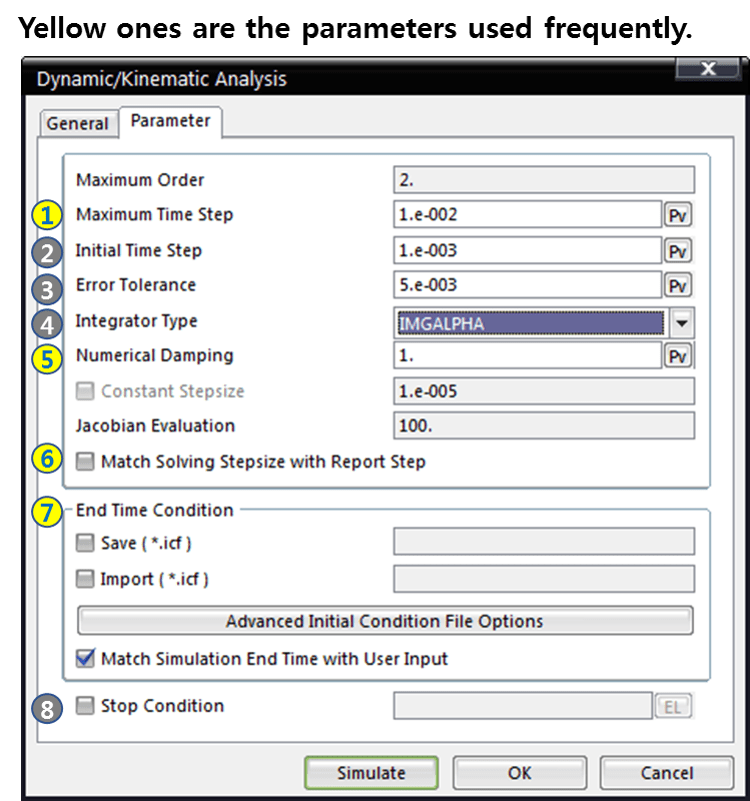Click the Constant Stepsize value field
The image size is (750, 801).
pos(544,391)
